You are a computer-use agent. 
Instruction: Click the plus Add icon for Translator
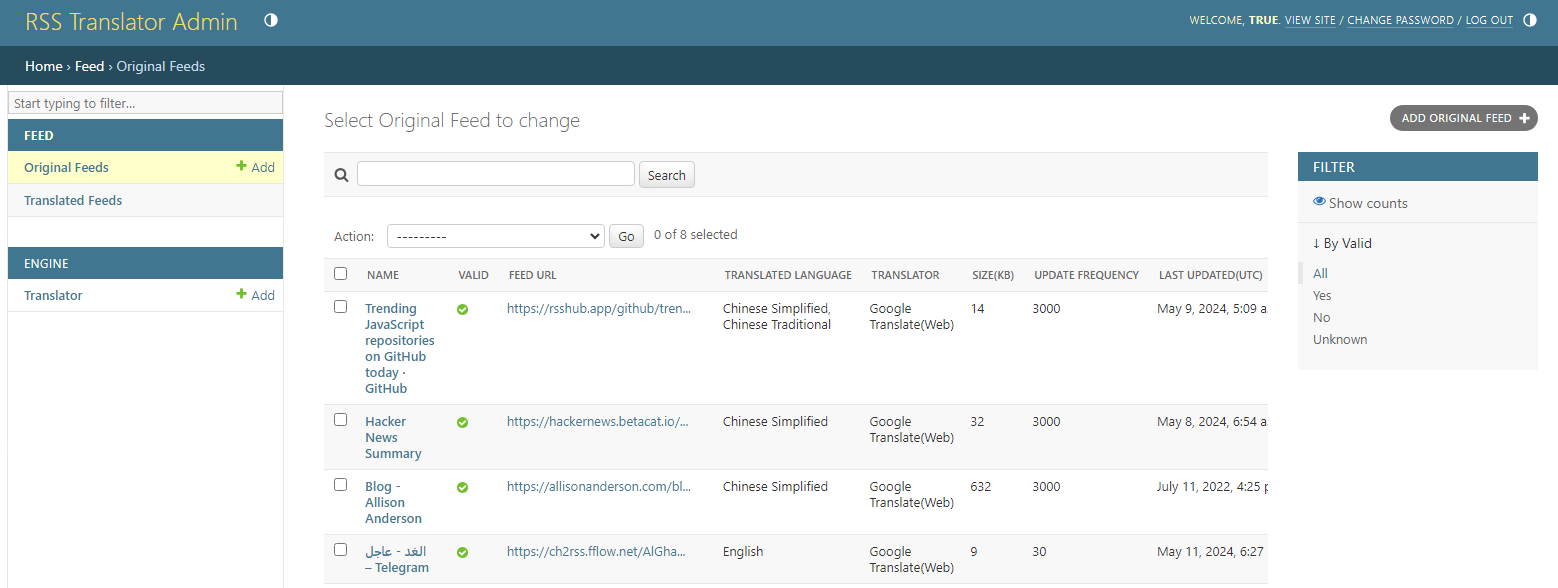pyautogui.click(x=241, y=295)
